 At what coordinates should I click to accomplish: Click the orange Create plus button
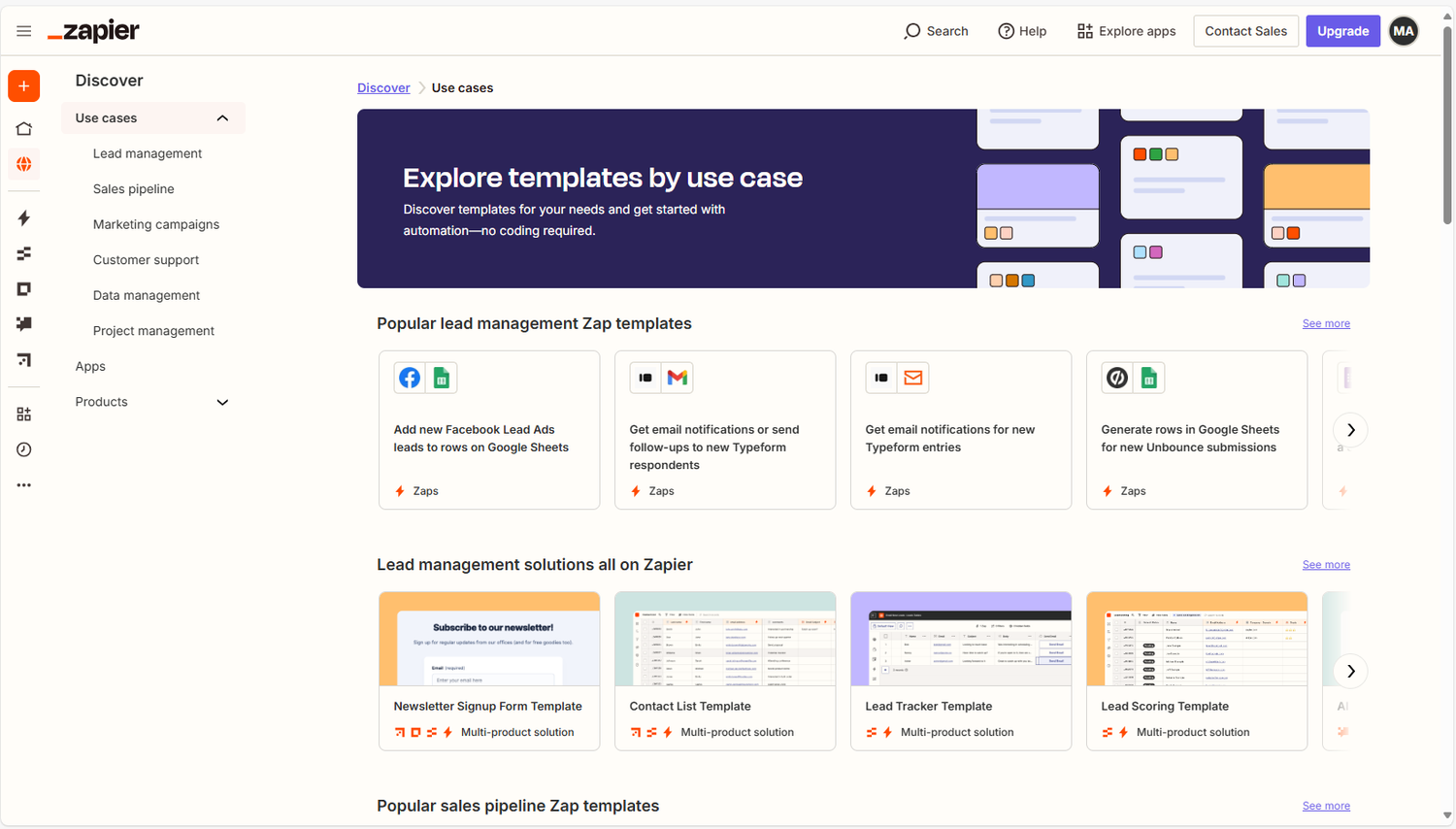point(24,86)
